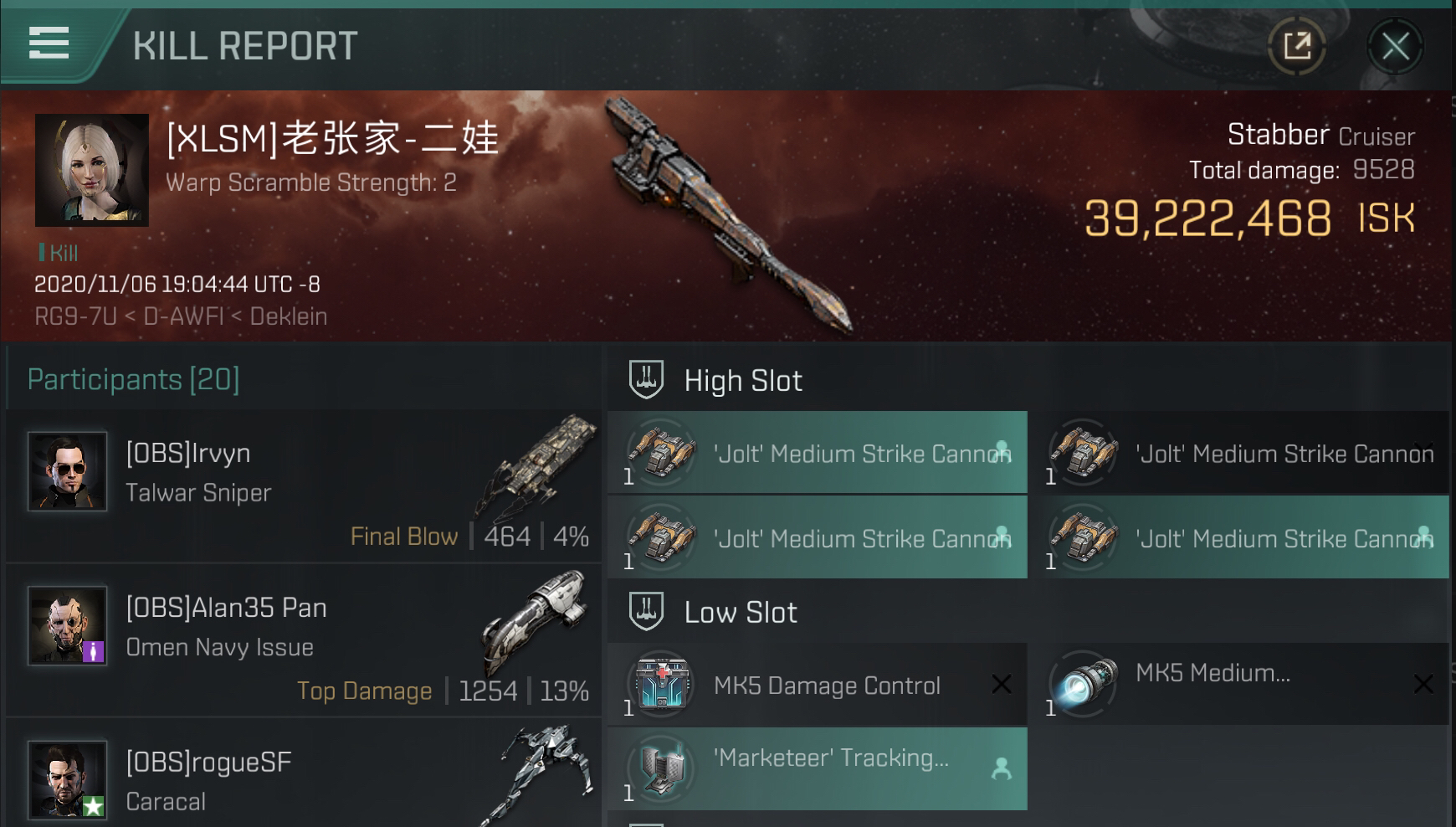
Task: Click the RG9-7U system link
Action: click(x=75, y=316)
